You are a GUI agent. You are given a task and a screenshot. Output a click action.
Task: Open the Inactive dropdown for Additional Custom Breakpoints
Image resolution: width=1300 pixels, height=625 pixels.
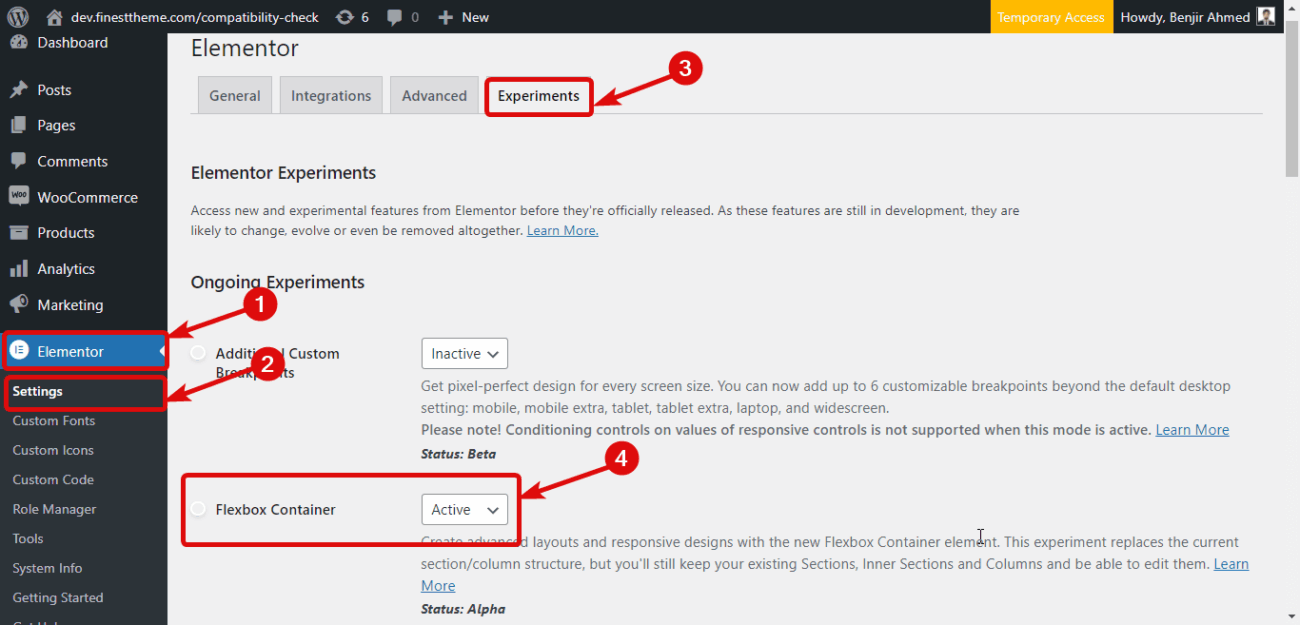tap(464, 353)
